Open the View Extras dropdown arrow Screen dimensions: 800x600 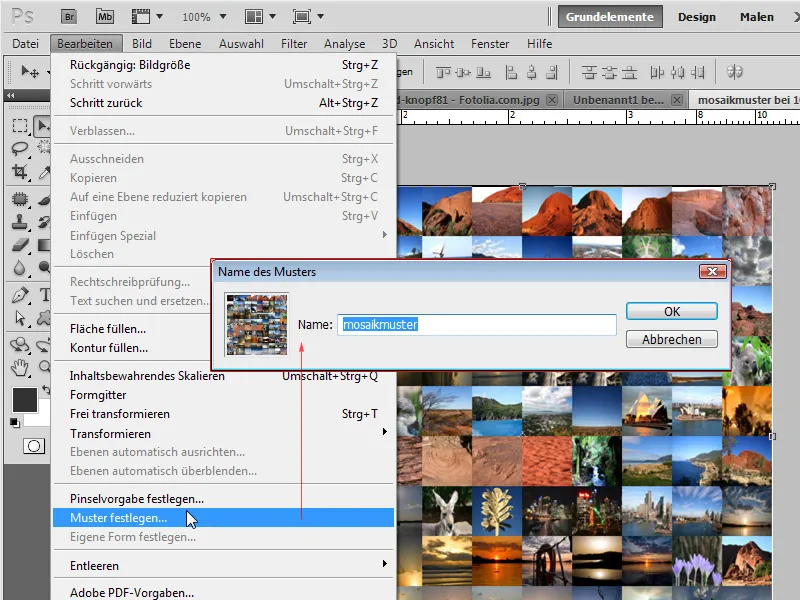point(159,17)
